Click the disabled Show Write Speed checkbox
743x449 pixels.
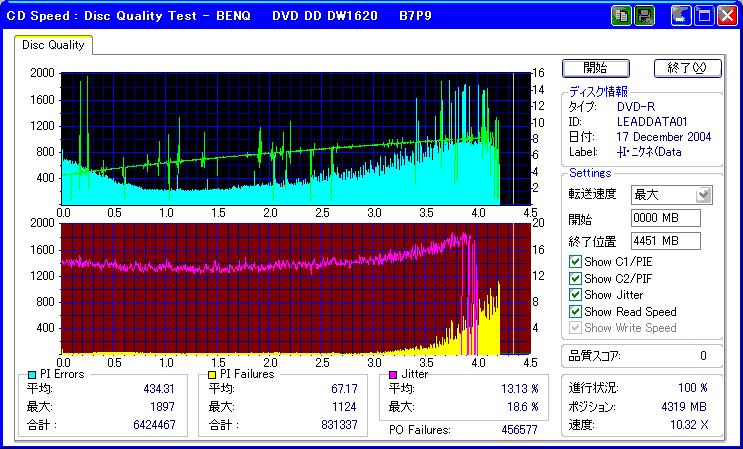[x=575, y=328]
